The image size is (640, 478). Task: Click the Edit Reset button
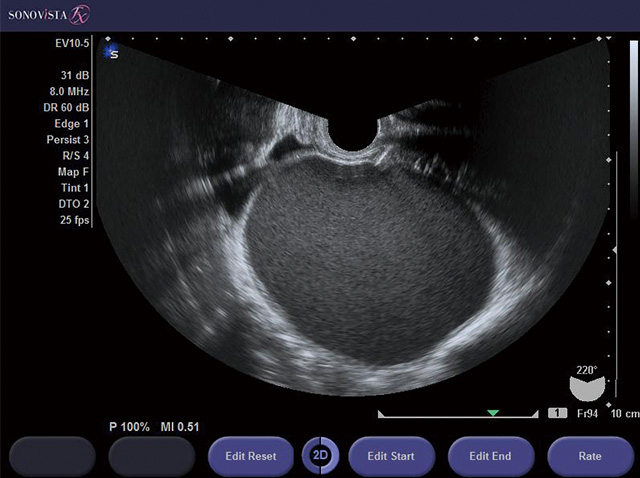click(x=251, y=456)
